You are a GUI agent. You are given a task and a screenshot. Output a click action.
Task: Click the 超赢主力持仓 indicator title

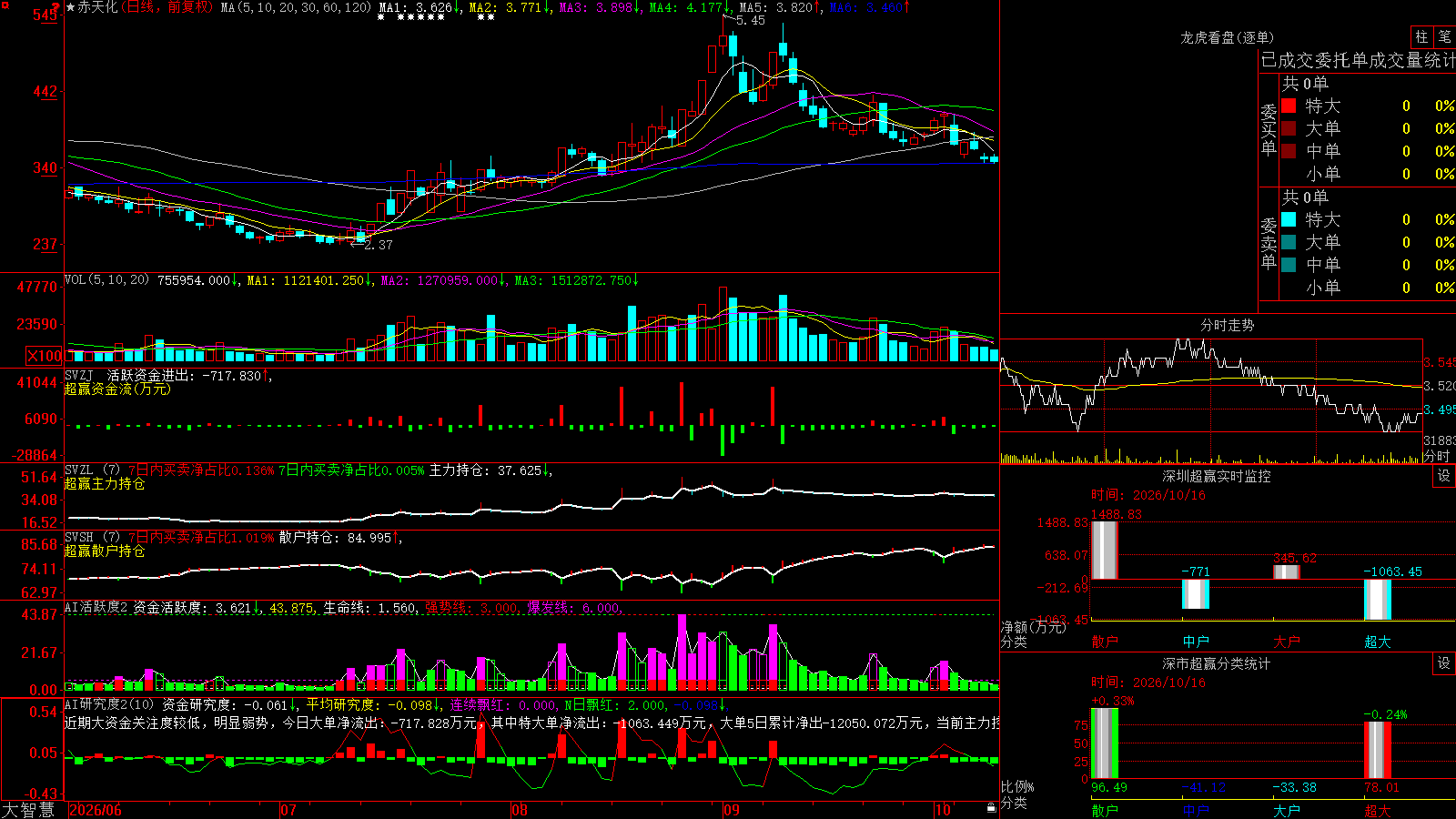(105, 484)
